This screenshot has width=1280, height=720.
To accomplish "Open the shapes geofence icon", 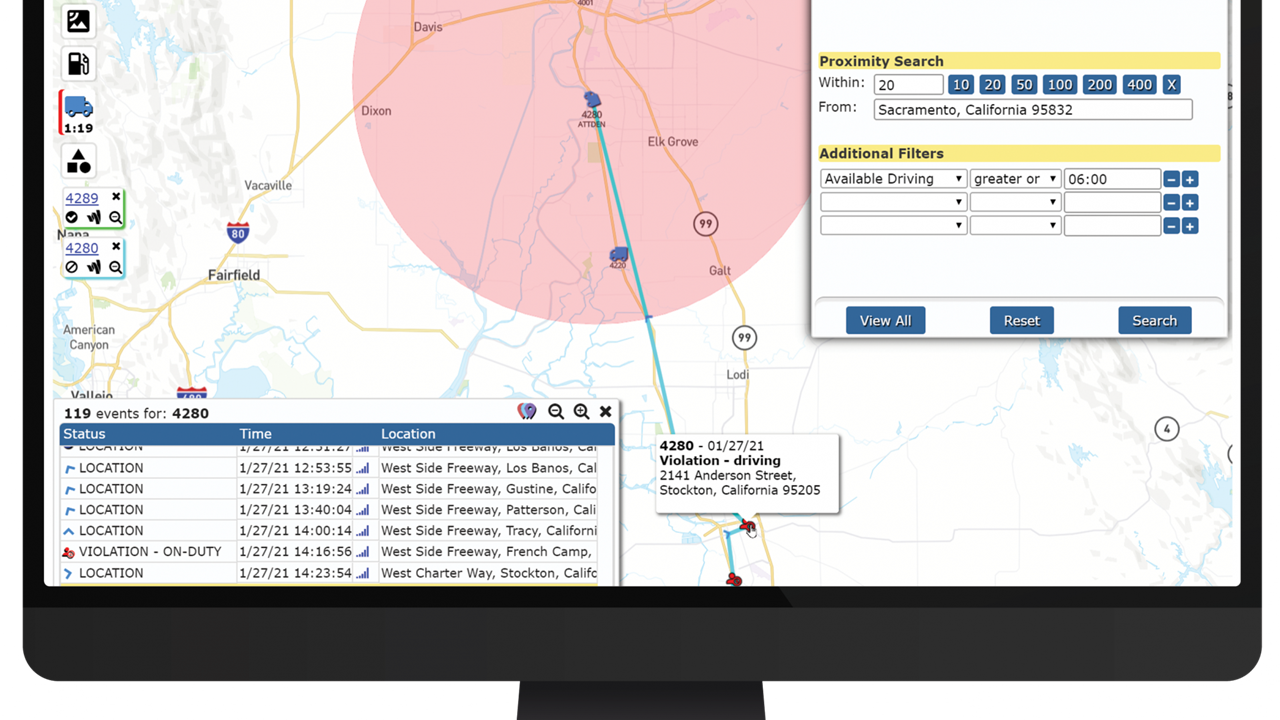I will (78, 161).
